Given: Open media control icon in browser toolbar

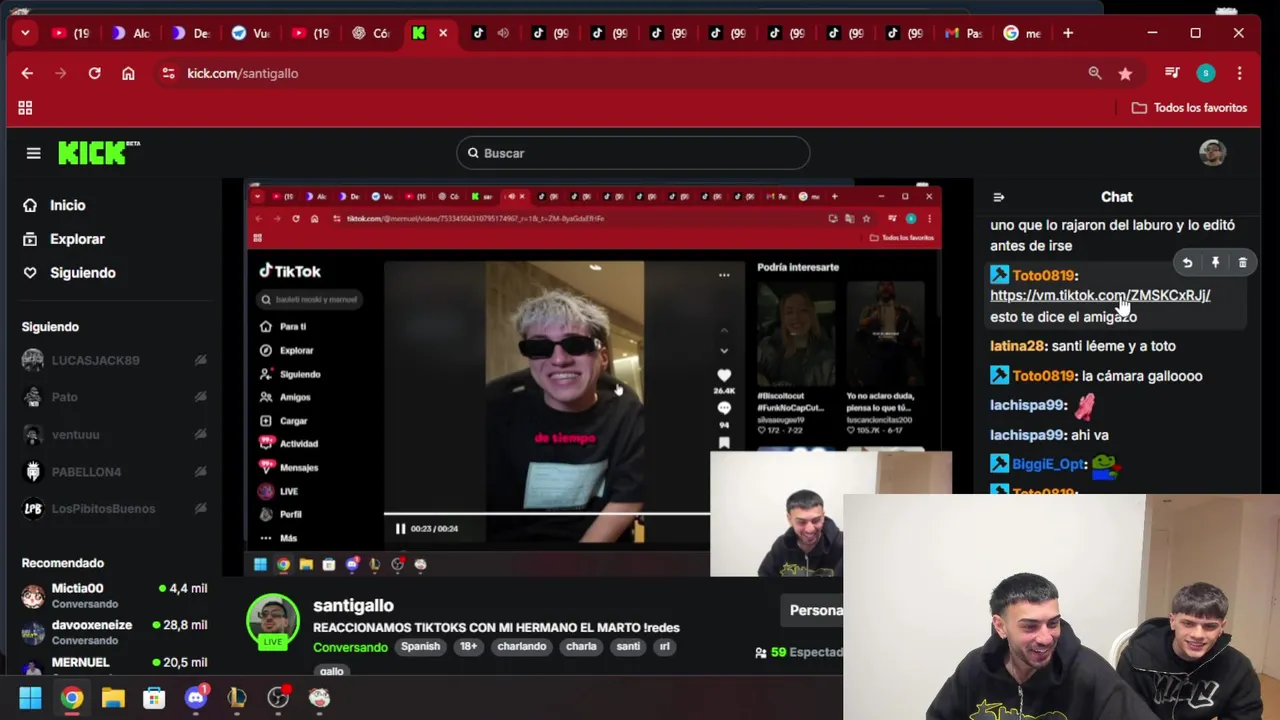Looking at the screenshot, I should click(x=1172, y=73).
